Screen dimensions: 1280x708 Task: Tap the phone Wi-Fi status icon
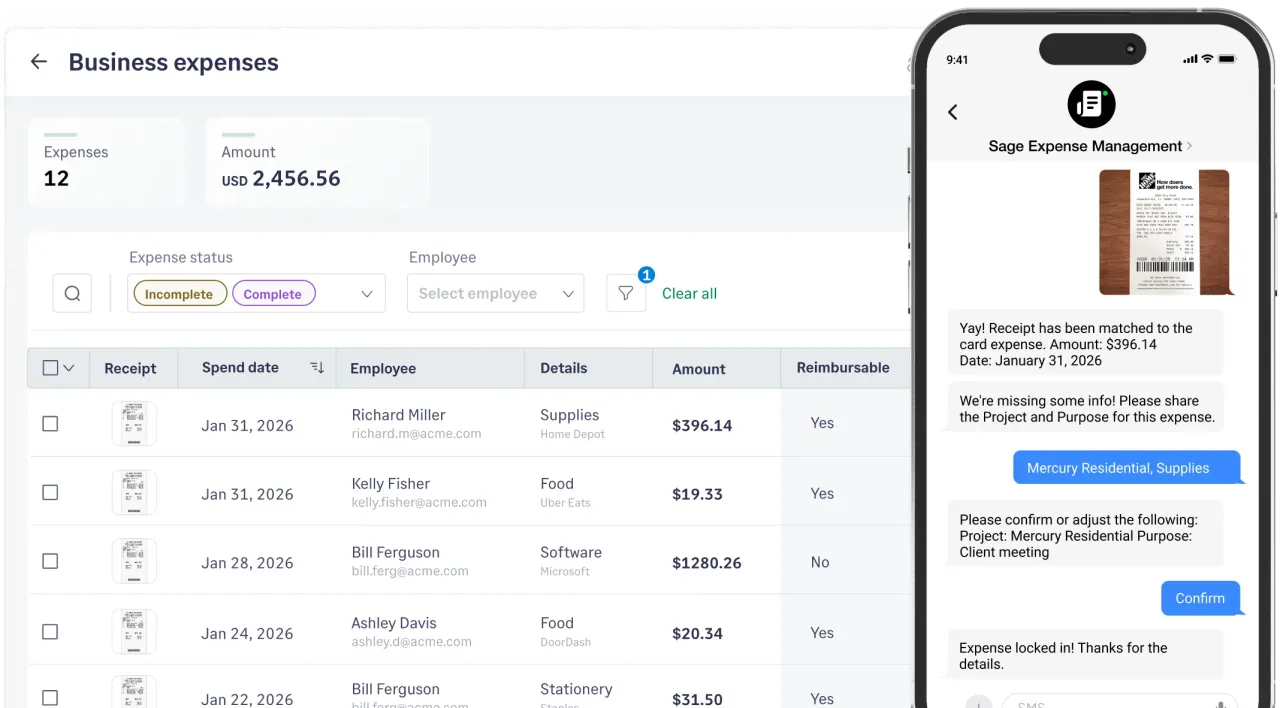click(1207, 59)
